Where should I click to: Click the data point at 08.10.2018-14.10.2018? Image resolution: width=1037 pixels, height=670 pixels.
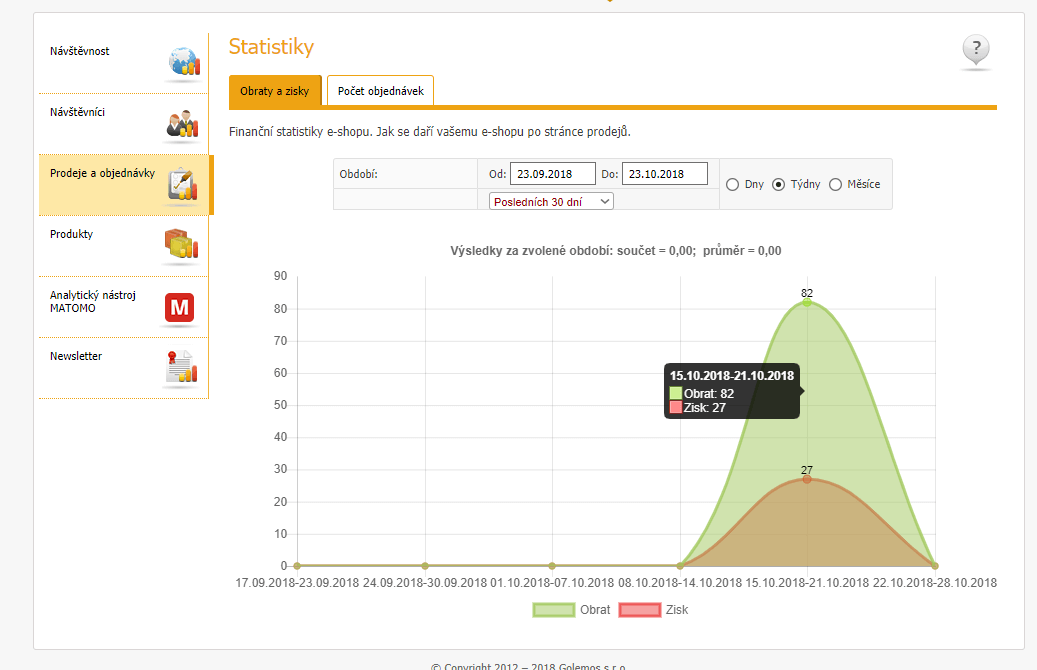click(x=680, y=565)
